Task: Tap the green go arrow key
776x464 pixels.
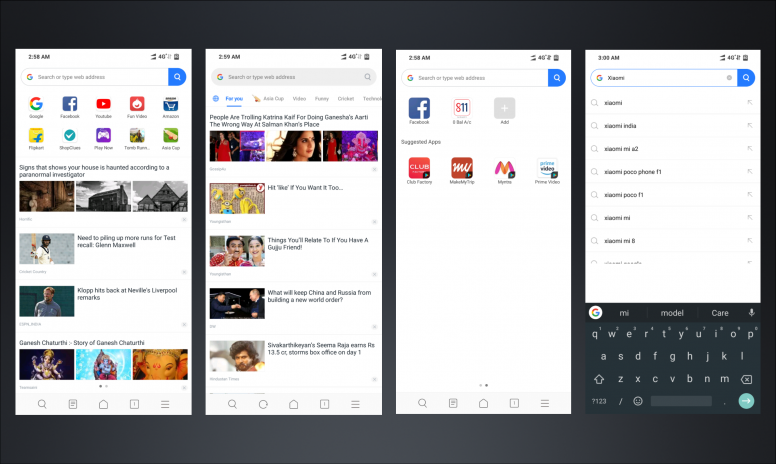Action: coord(746,401)
